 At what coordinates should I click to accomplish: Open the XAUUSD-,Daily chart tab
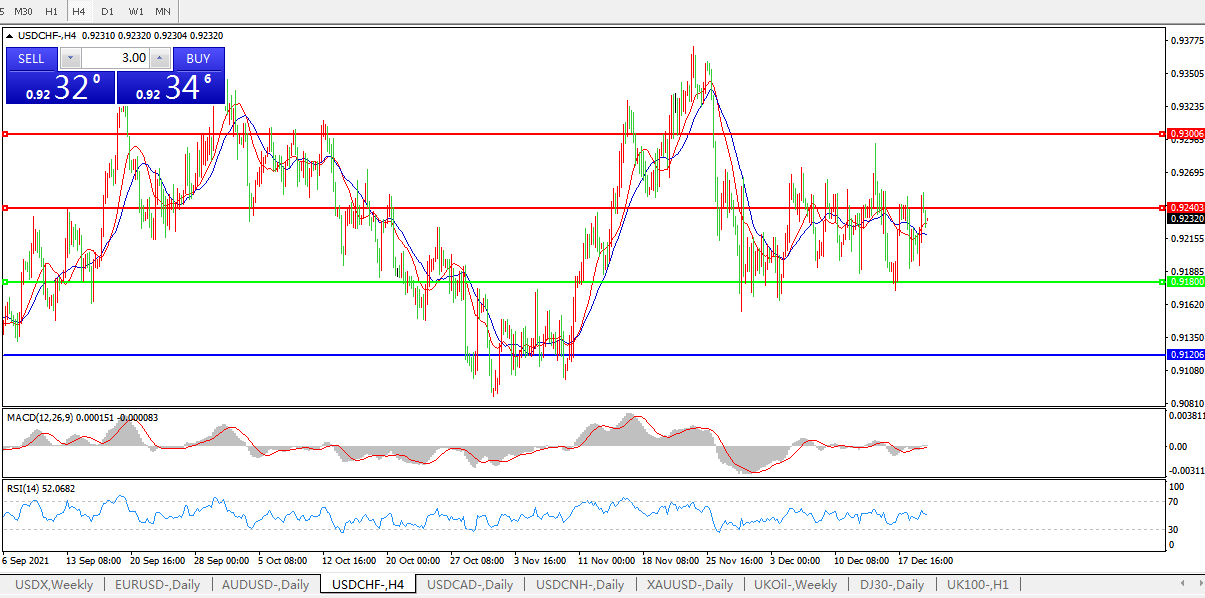click(689, 584)
